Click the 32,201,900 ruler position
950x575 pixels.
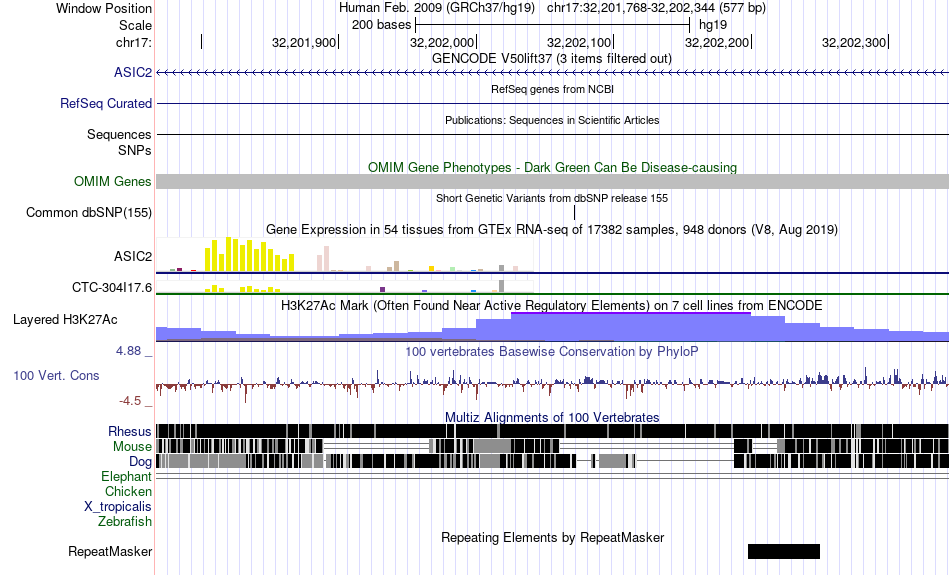click(304, 42)
